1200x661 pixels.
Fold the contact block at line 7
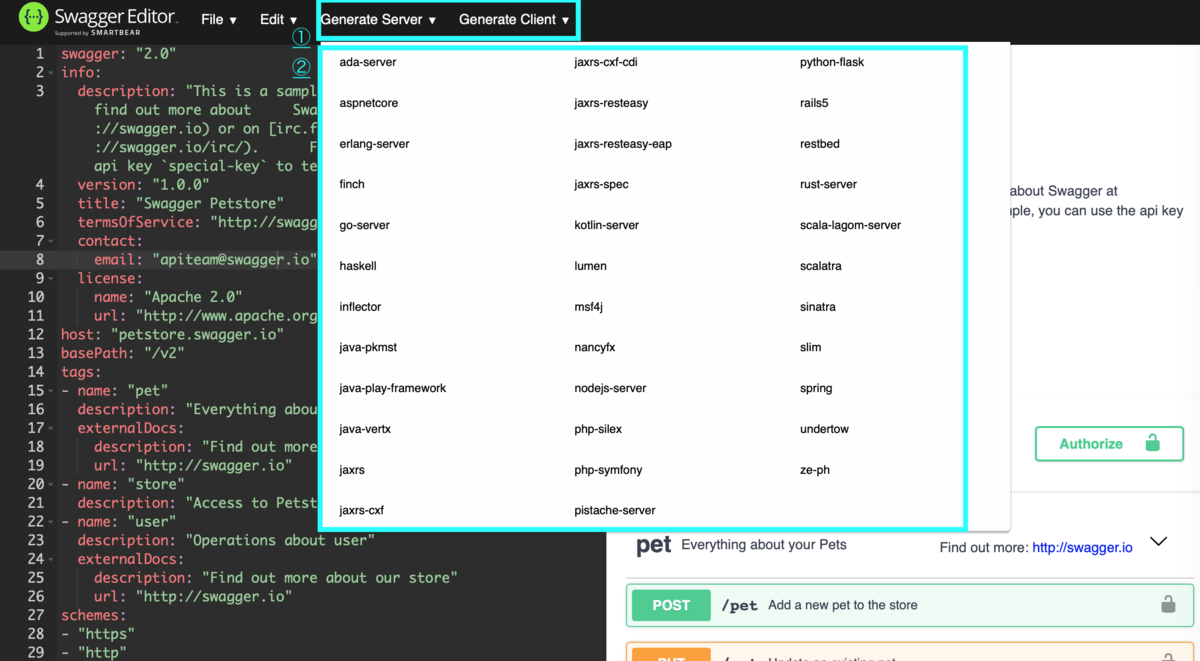[52, 241]
